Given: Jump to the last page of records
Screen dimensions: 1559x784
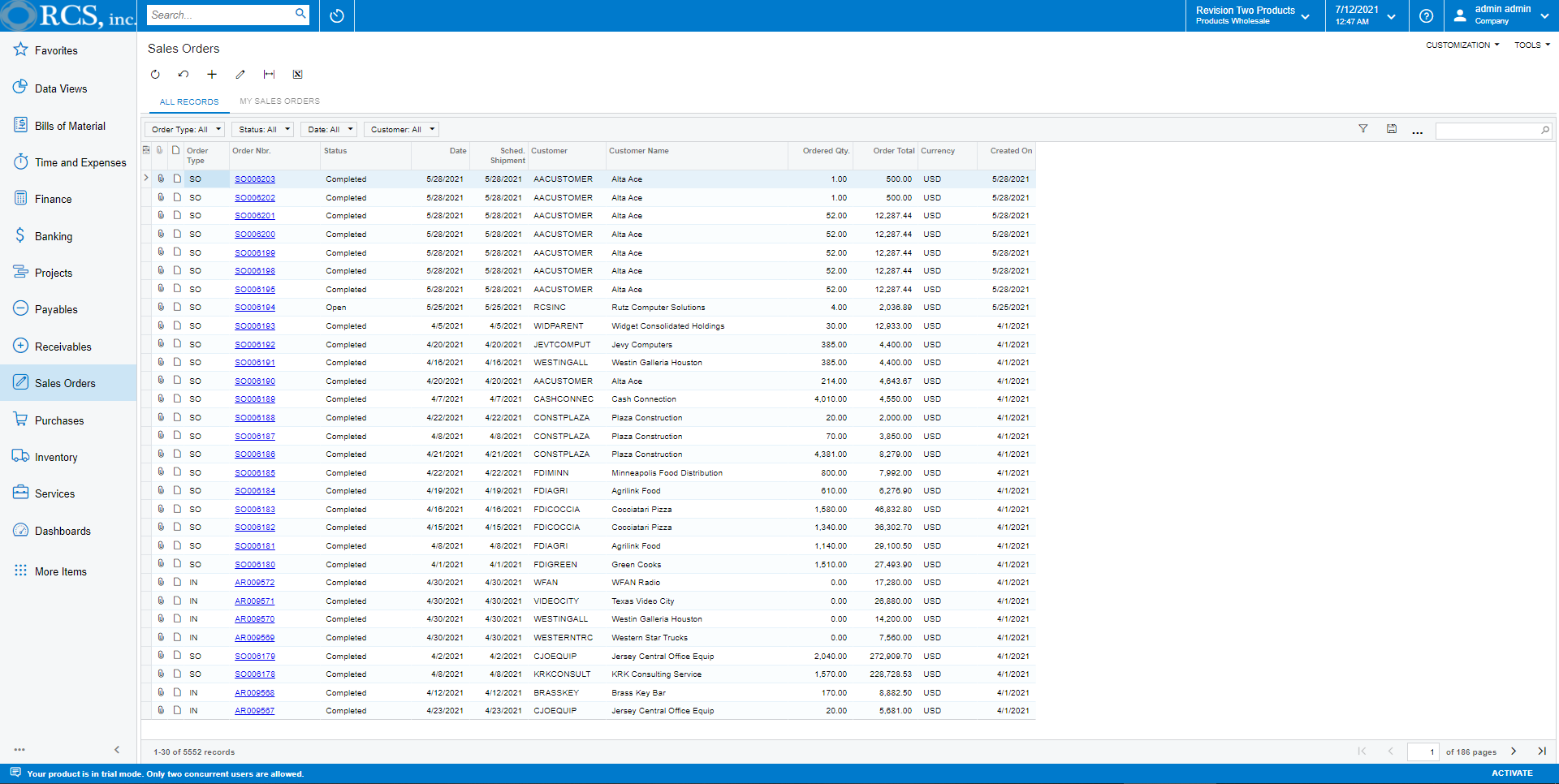Looking at the screenshot, I should 1541,752.
